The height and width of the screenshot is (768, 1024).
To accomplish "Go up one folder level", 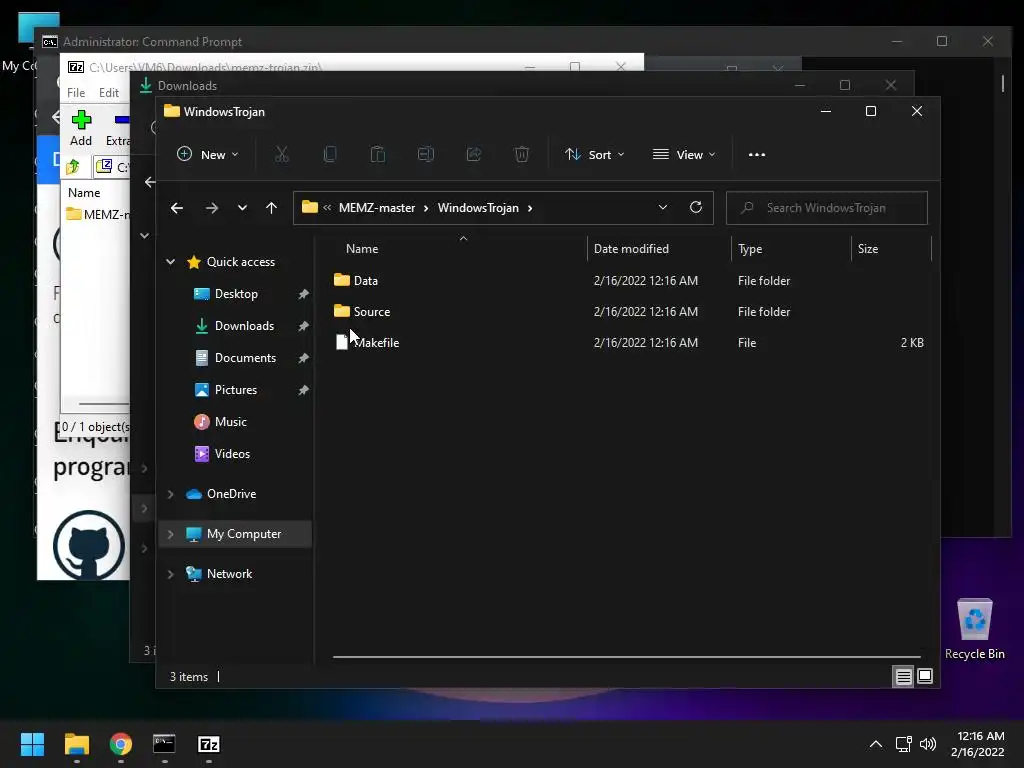I will coord(272,208).
